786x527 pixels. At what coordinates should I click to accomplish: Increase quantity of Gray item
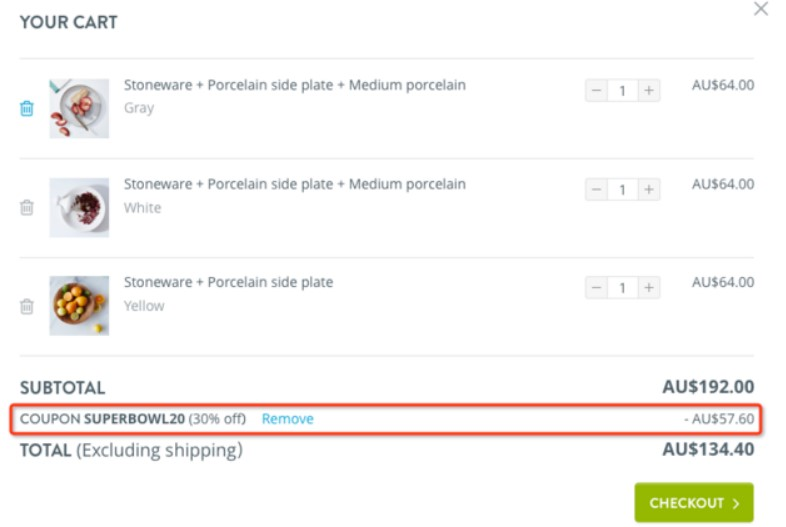tap(649, 91)
